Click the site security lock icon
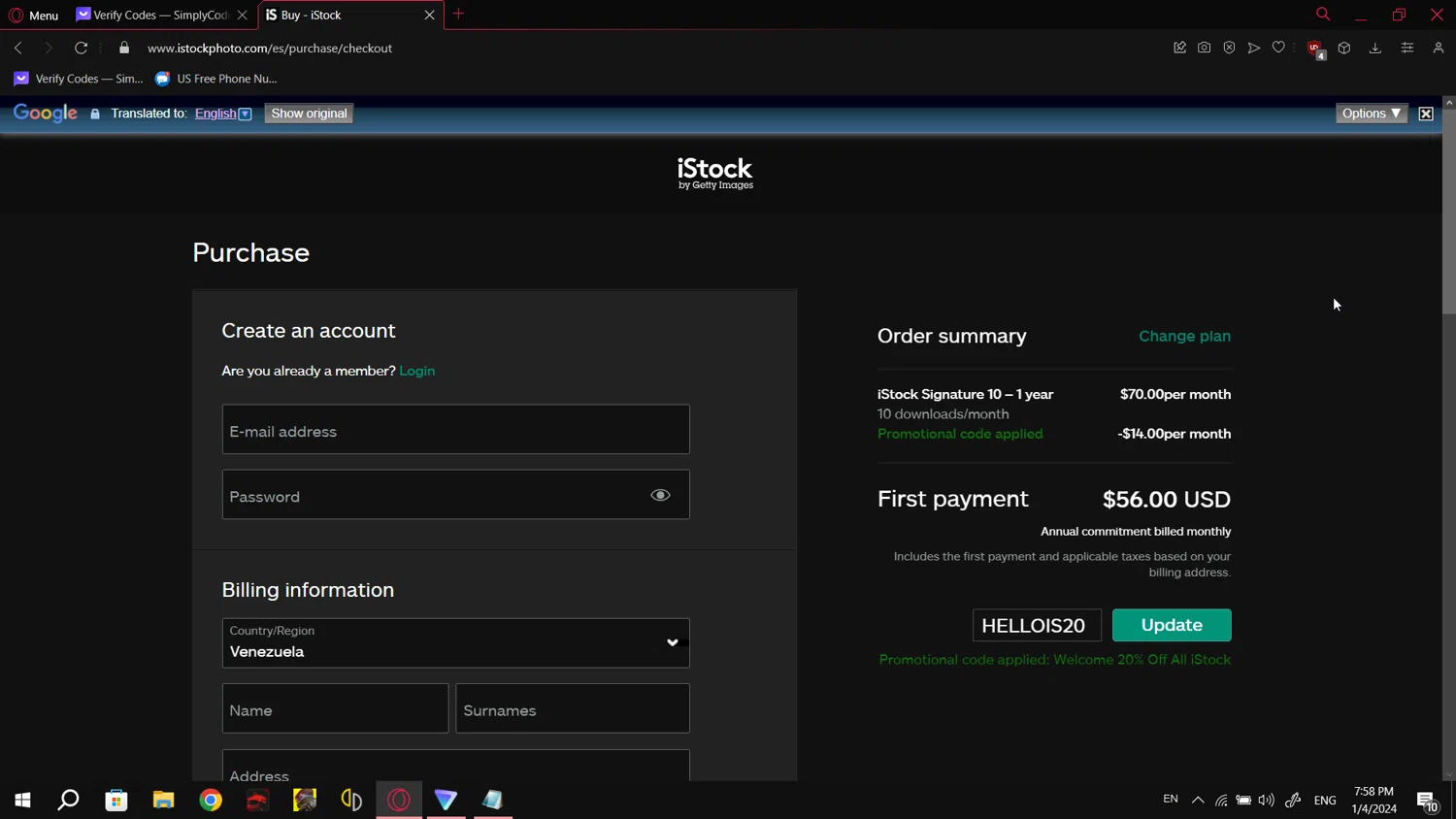This screenshot has height=819, width=1456. [124, 48]
